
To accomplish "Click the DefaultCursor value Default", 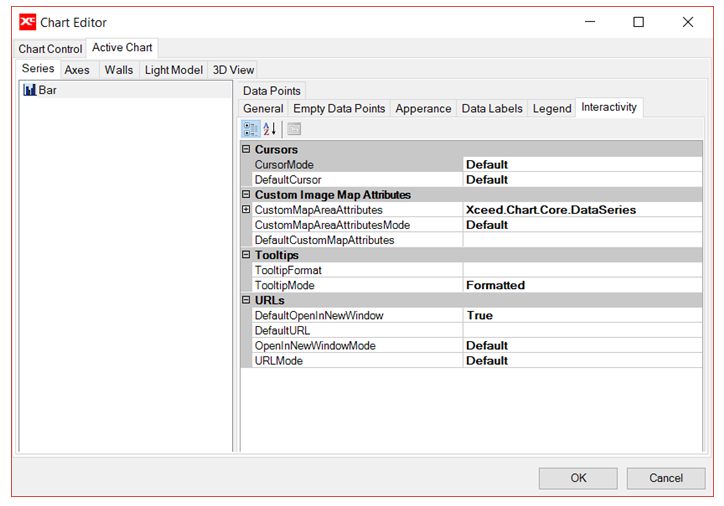I will [x=583, y=180].
